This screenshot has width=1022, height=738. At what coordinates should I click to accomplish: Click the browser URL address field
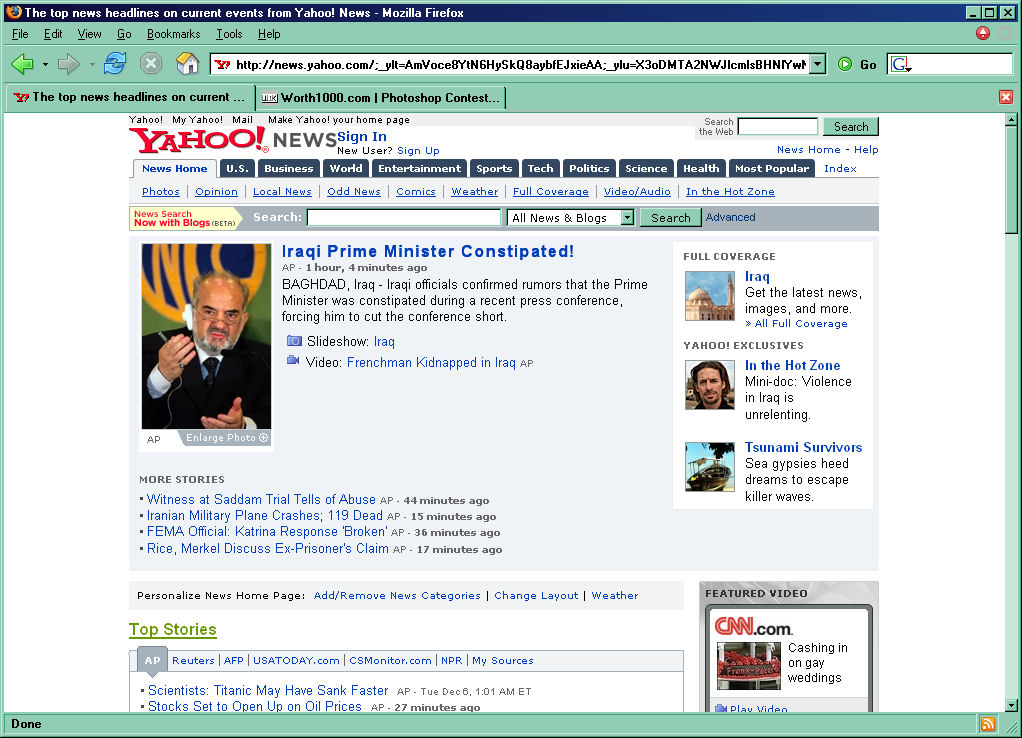[520, 65]
